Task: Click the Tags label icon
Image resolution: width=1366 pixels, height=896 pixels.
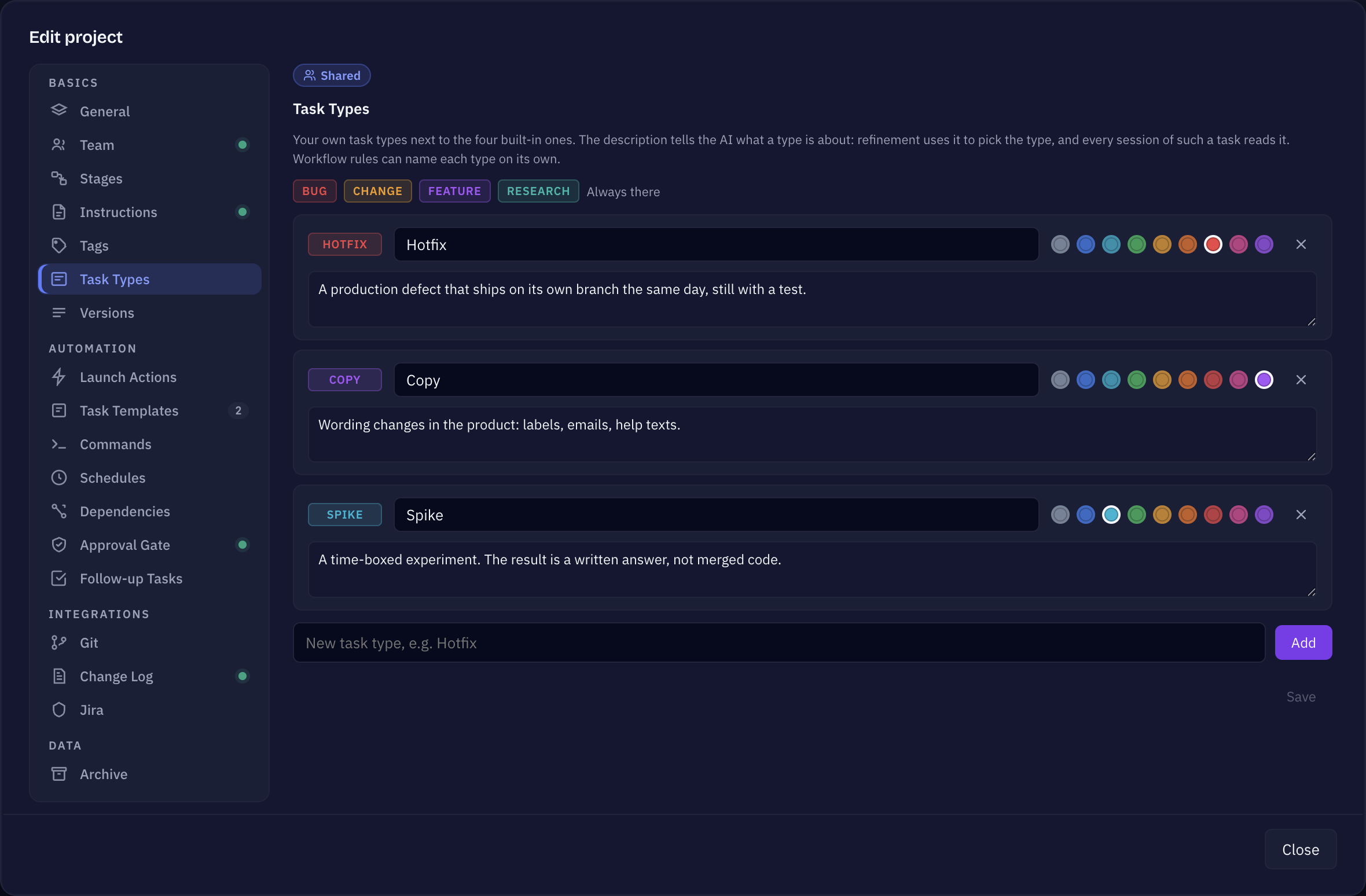Action: [58, 245]
